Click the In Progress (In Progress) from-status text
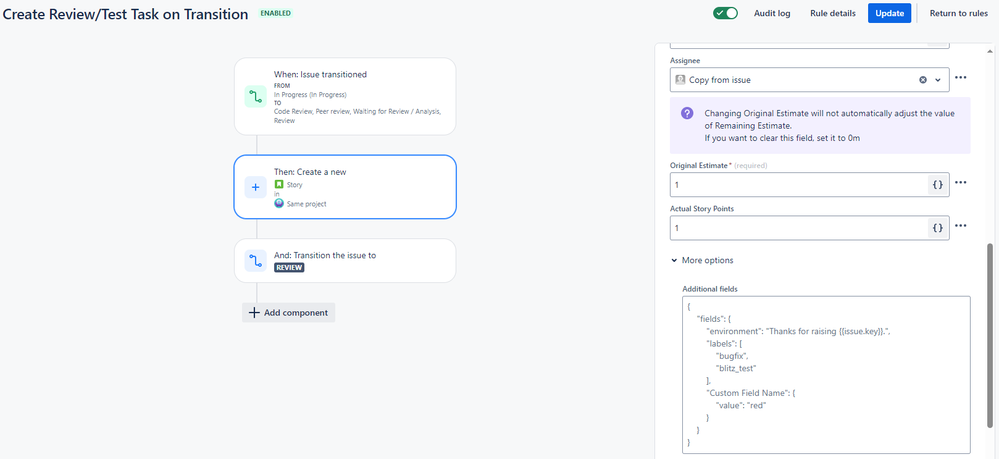 point(310,94)
